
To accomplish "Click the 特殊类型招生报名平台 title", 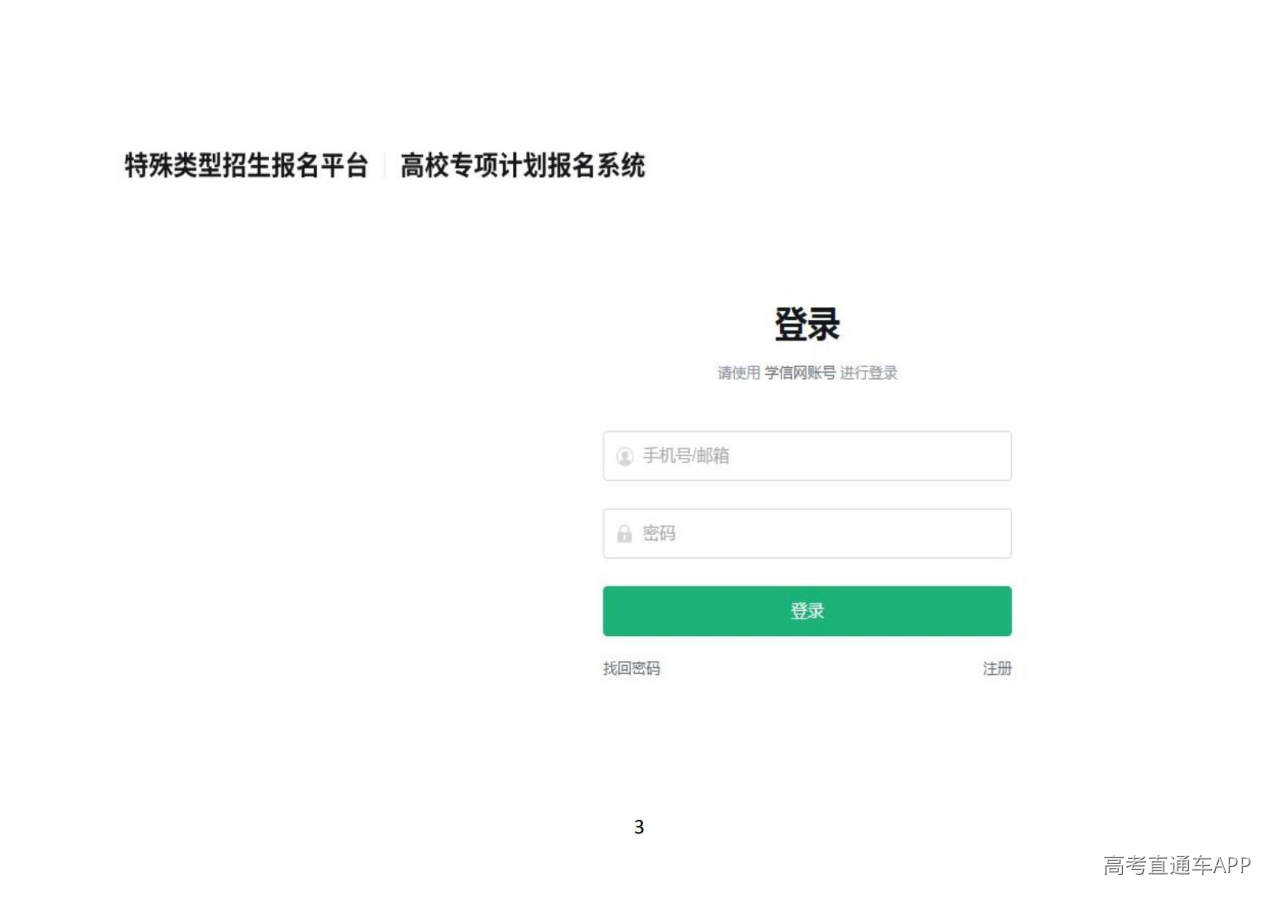I will 246,165.
